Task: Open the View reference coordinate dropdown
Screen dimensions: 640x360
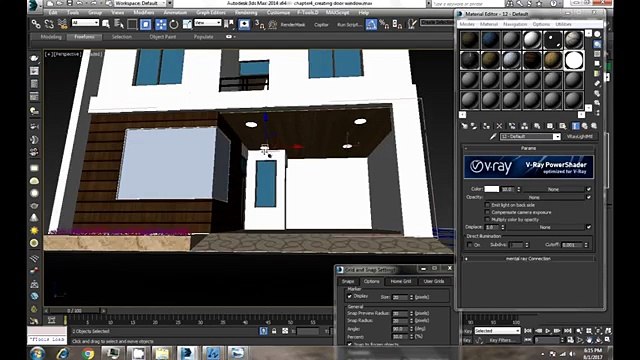Action: (208, 23)
